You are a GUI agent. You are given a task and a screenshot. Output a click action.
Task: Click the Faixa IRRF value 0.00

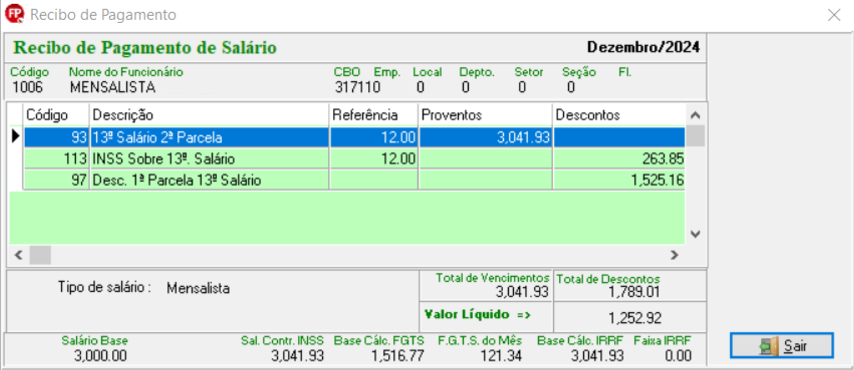[679, 356]
